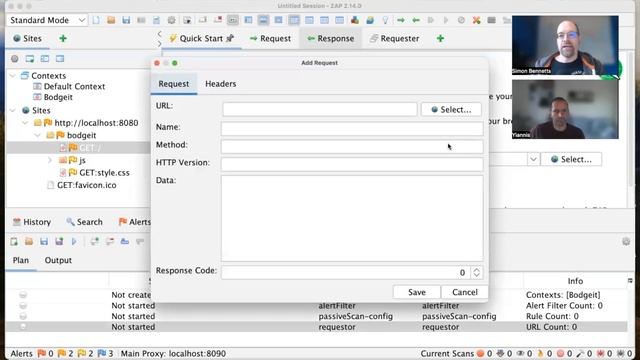640x360 pixels.
Task: Click the red X breakpoint icon in the main toolbar
Action: [476, 20]
